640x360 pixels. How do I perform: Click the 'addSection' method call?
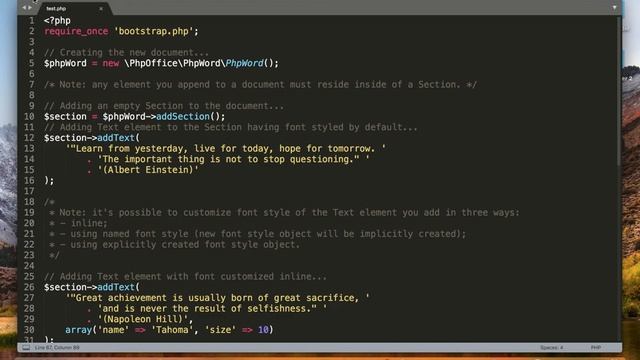point(183,116)
